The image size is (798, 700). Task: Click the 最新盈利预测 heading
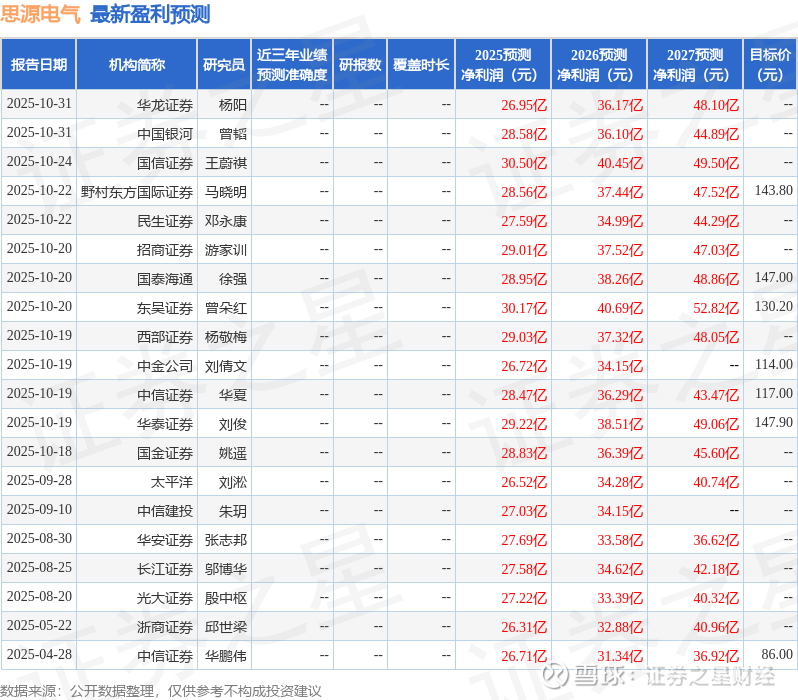coord(150,14)
